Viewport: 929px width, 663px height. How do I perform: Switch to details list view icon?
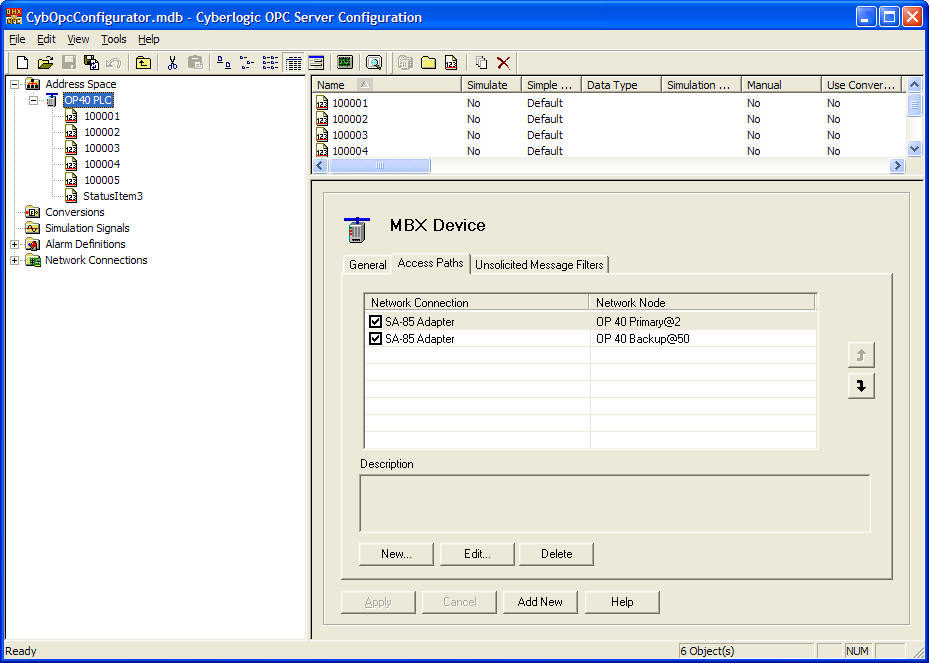pos(294,63)
